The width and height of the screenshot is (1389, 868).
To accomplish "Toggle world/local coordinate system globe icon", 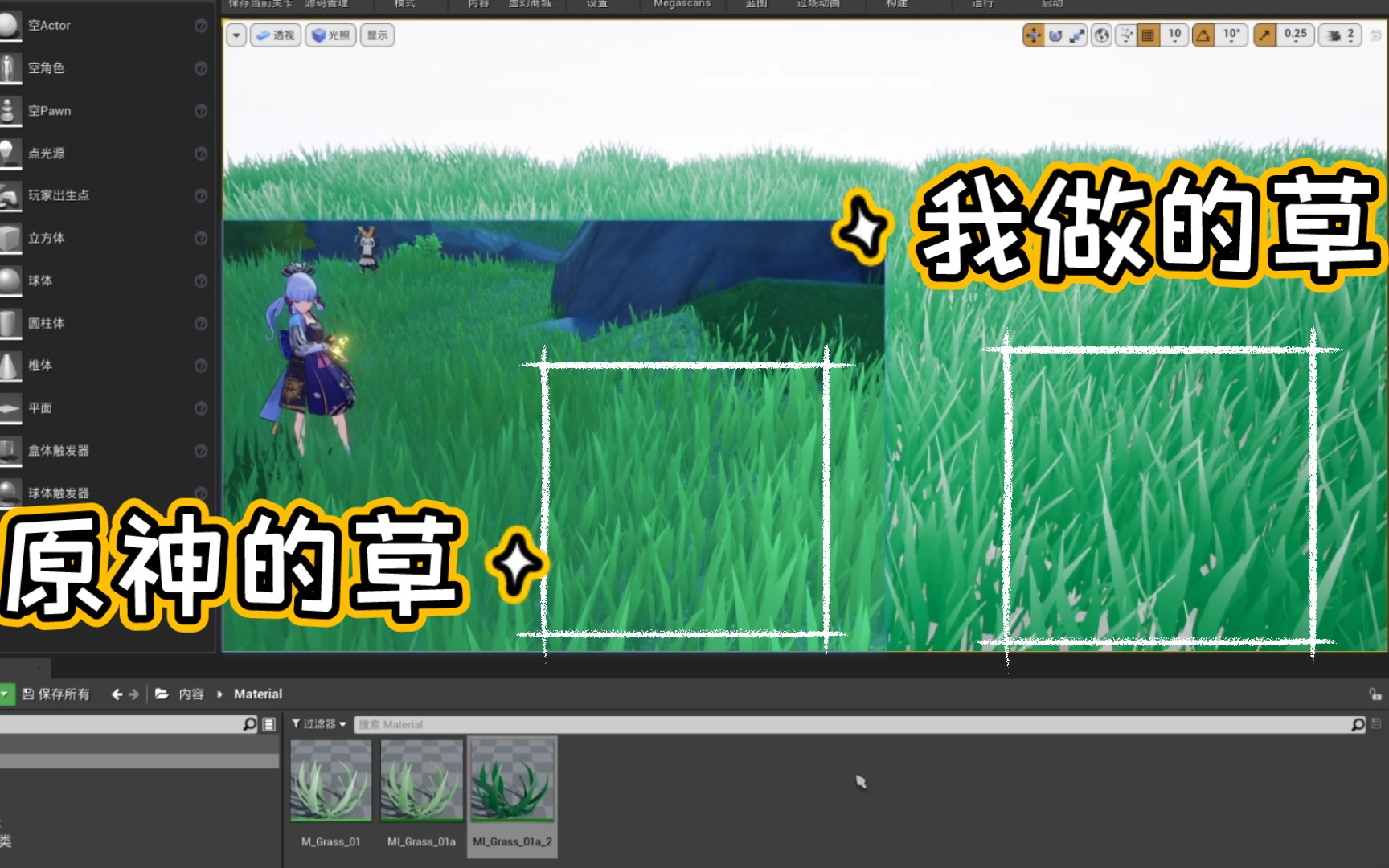I will coord(1103,35).
